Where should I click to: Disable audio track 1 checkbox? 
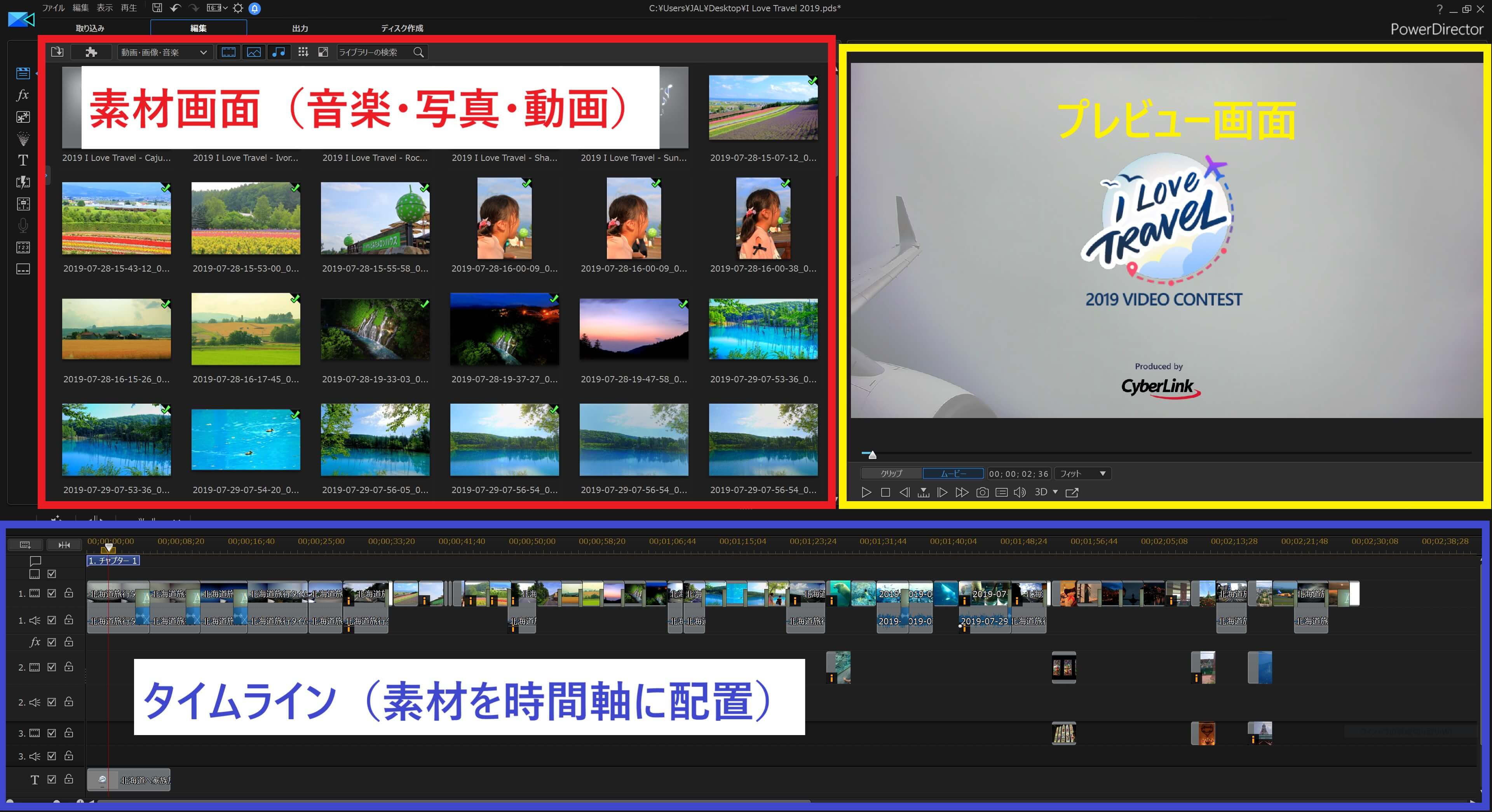tap(52, 620)
